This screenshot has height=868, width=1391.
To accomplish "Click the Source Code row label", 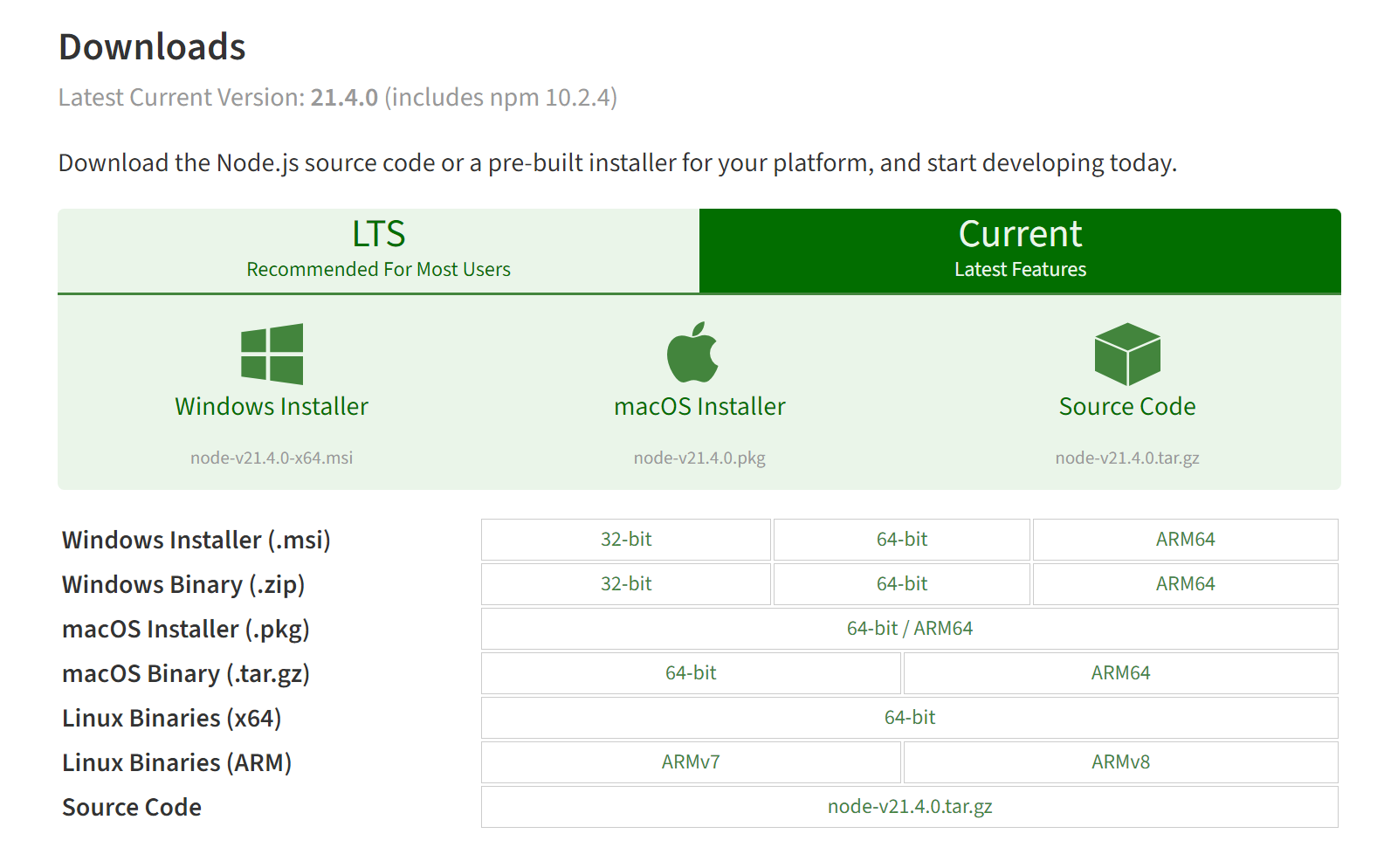I will pyautogui.click(x=132, y=808).
